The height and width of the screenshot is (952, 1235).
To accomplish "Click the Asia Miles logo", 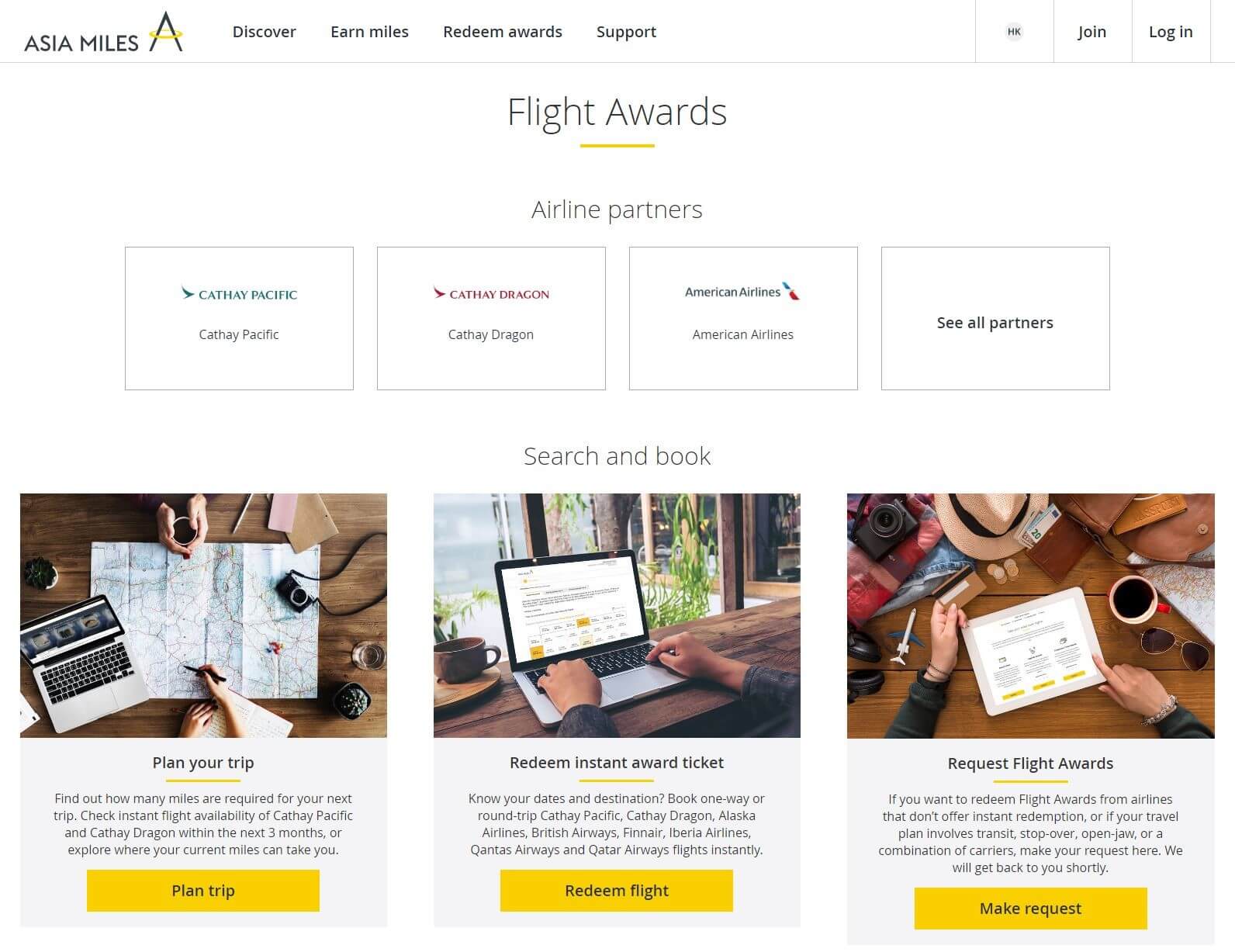I will [103, 32].
